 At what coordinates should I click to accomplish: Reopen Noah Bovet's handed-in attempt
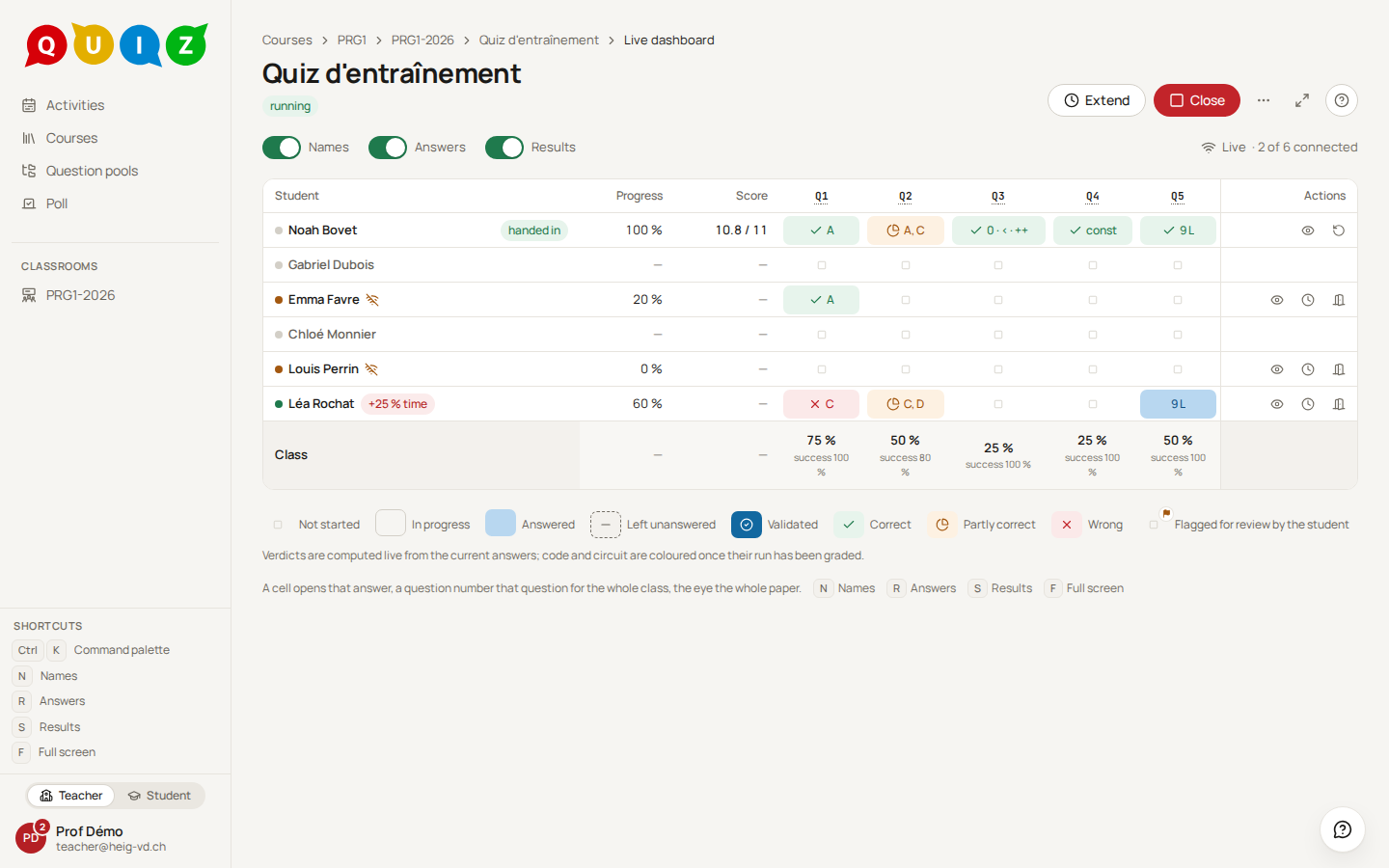pos(1339,231)
